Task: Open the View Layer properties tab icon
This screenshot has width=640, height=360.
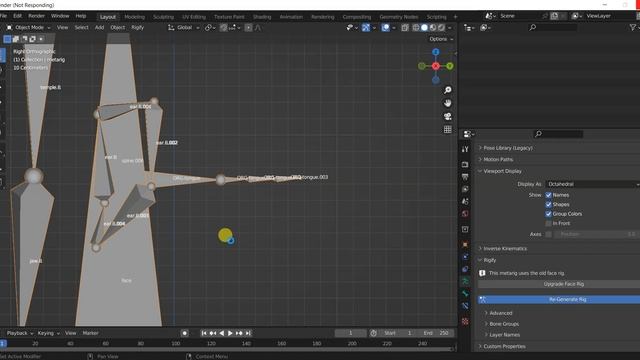Action: (x=465, y=189)
